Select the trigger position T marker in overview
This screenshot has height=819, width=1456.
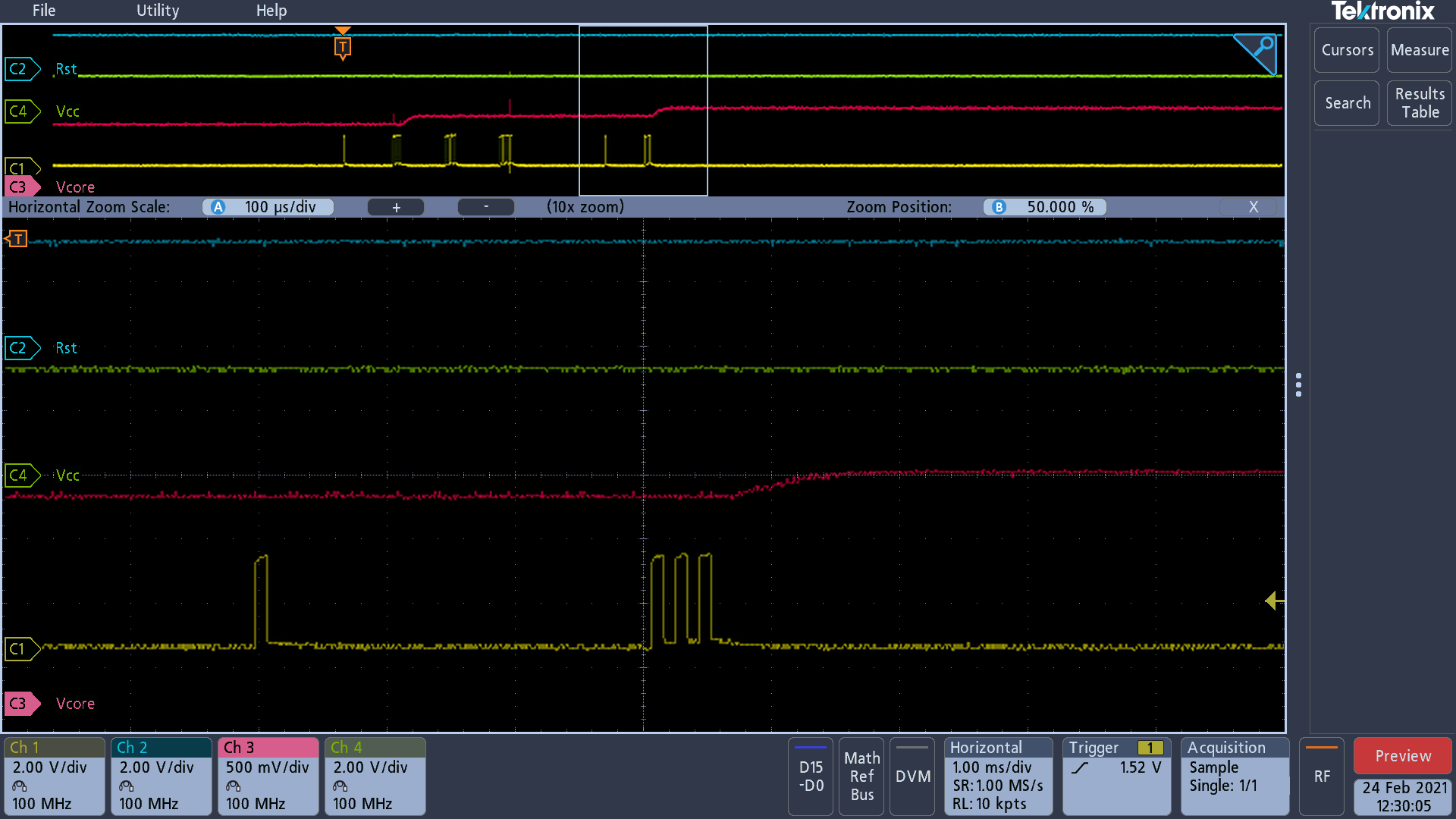point(343,47)
